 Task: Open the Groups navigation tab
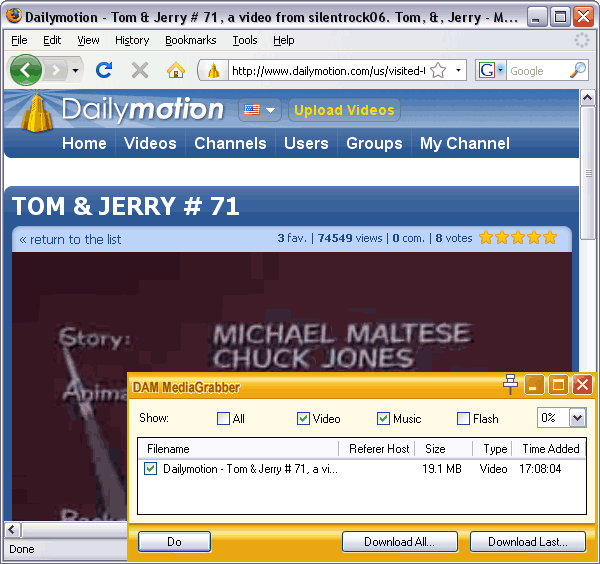point(374,143)
